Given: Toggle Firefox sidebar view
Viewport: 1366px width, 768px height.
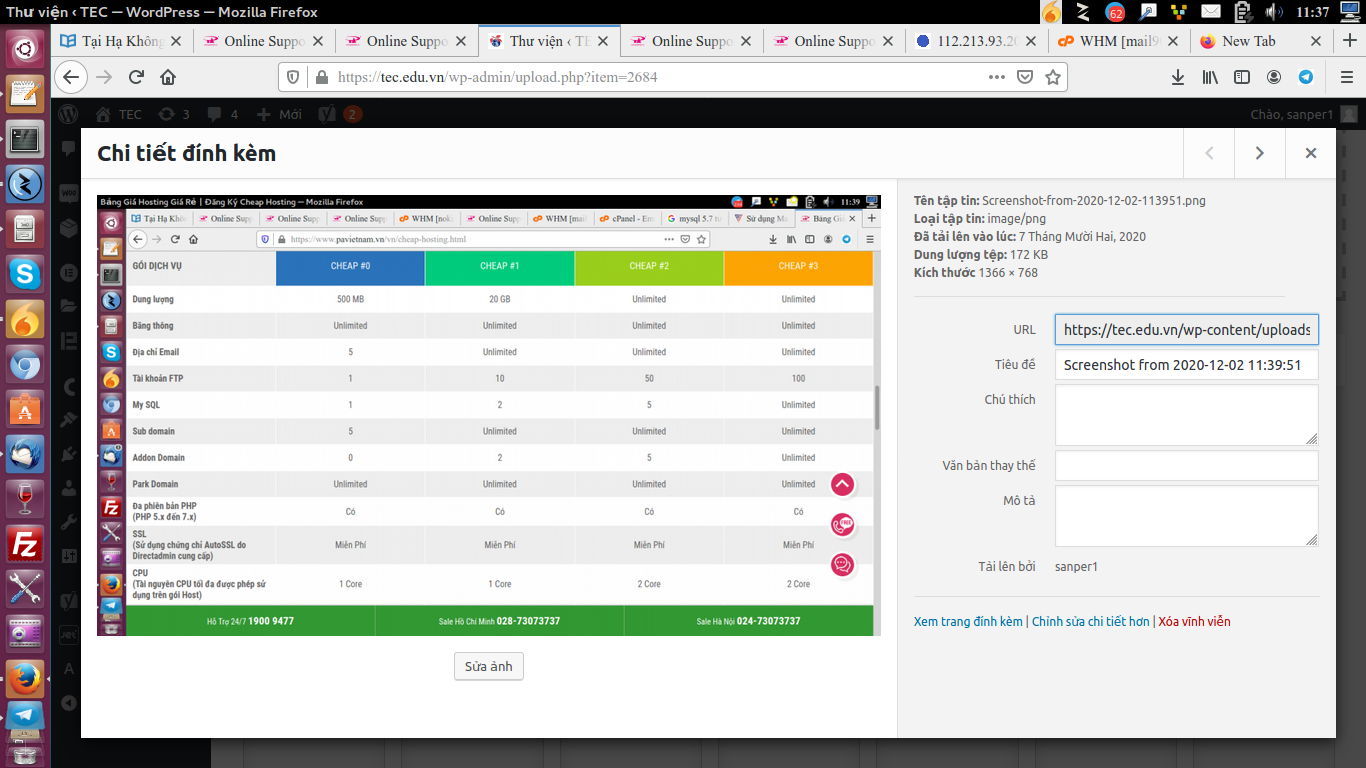Looking at the screenshot, I should (x=1242, y=77).
